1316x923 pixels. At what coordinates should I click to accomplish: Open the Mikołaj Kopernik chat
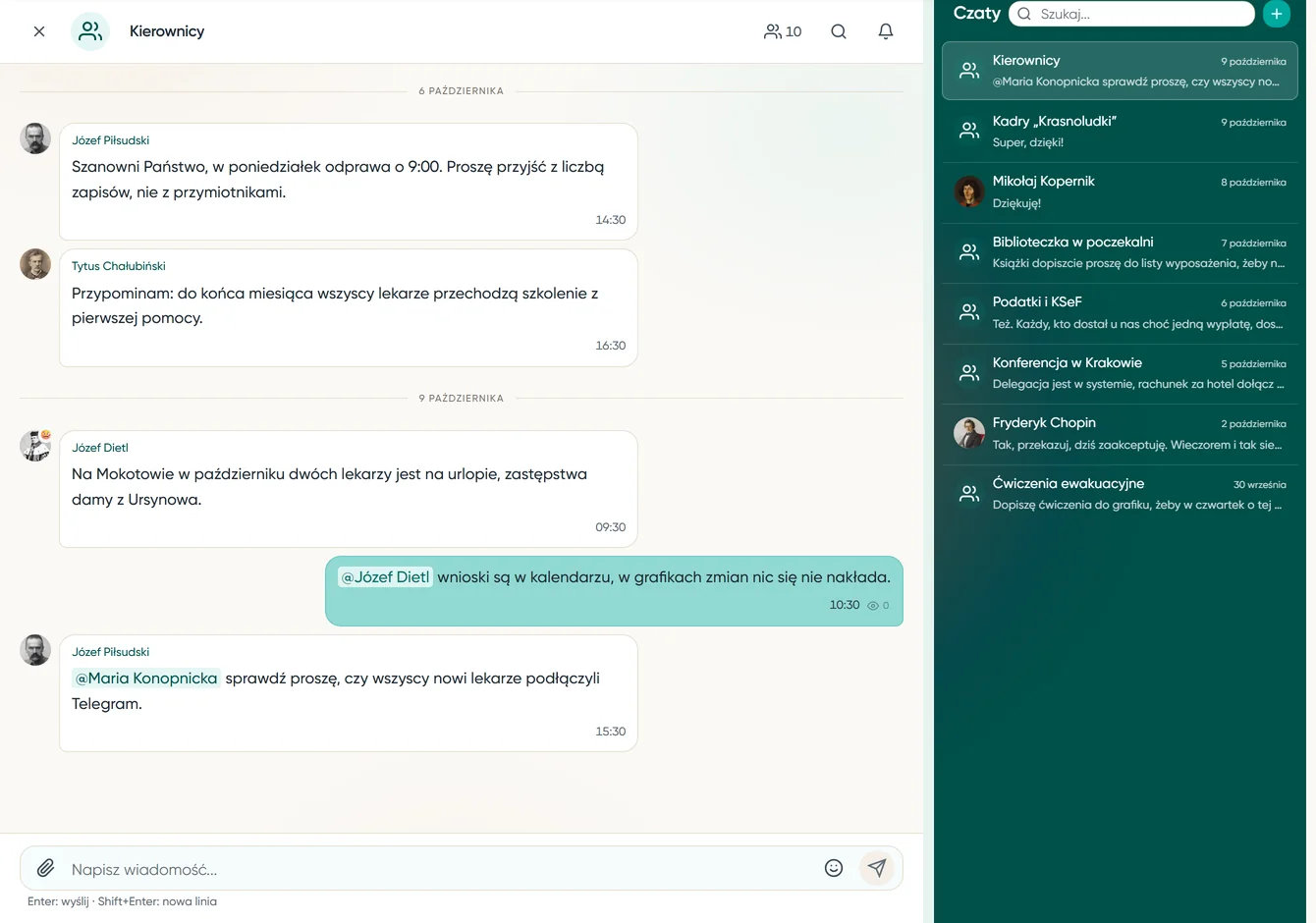pos(1120,191)
